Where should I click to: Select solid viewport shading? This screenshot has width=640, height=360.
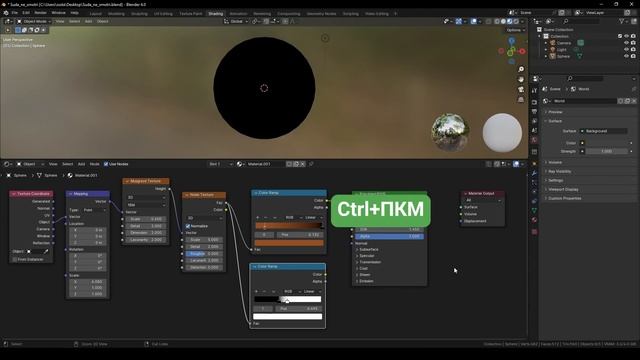pos(503,21)
